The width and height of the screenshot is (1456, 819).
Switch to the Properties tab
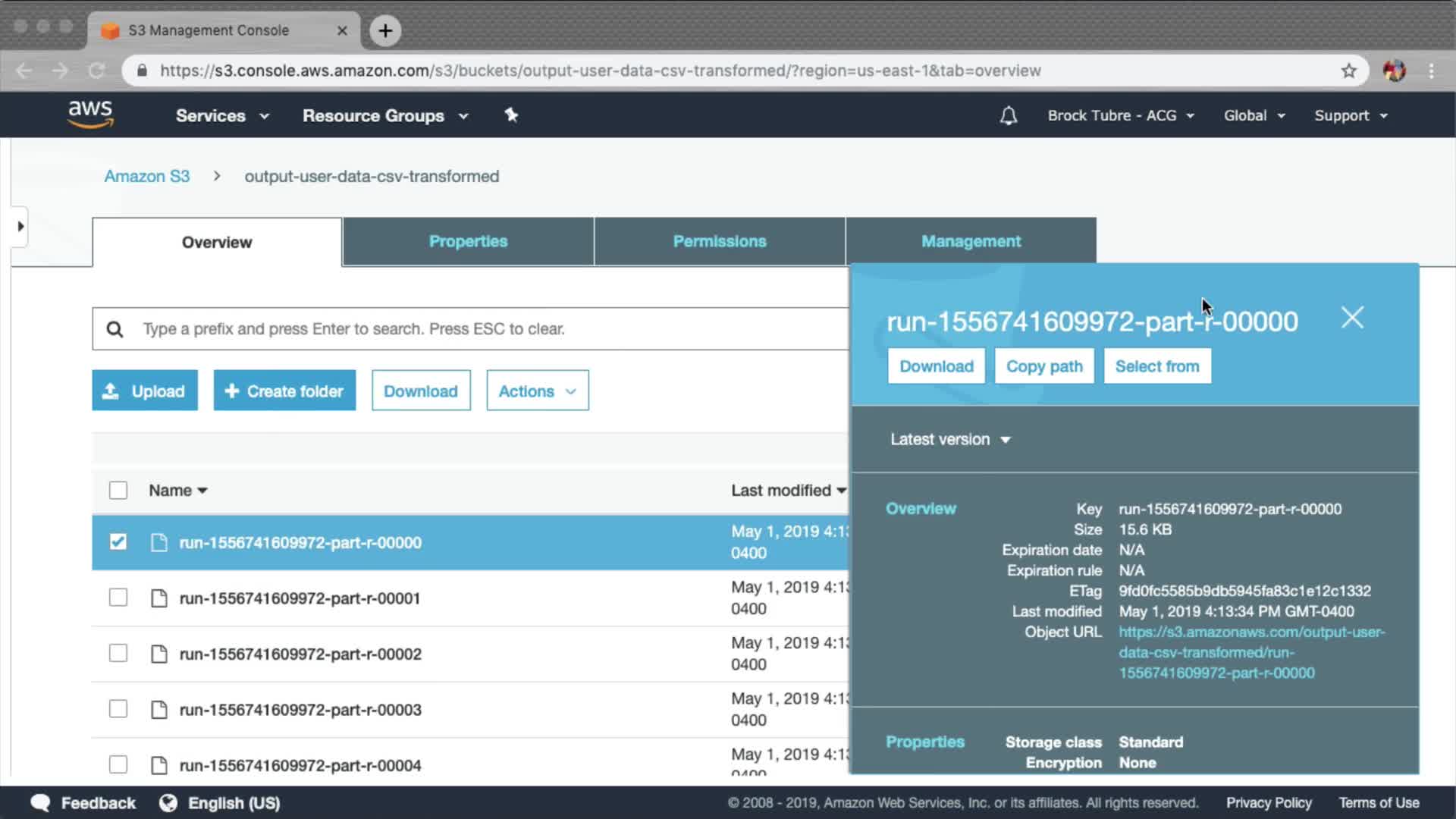(x=468, y=242)
